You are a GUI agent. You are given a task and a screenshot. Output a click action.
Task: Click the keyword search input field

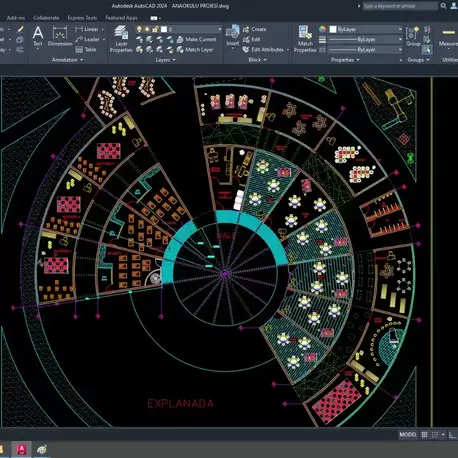click(x=400, y=6)
